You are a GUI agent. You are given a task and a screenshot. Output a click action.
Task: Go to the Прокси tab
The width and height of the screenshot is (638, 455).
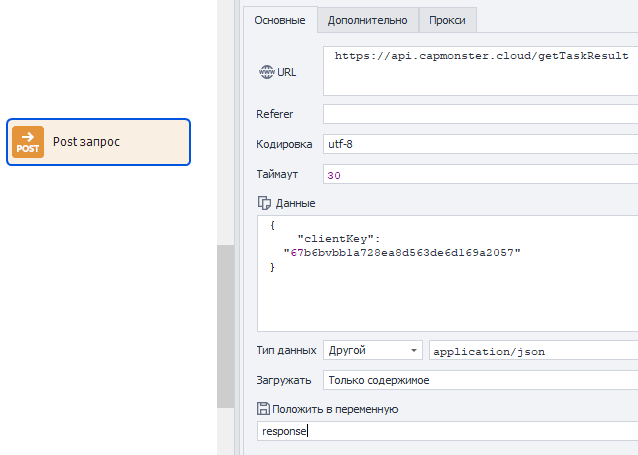(447, 19)
